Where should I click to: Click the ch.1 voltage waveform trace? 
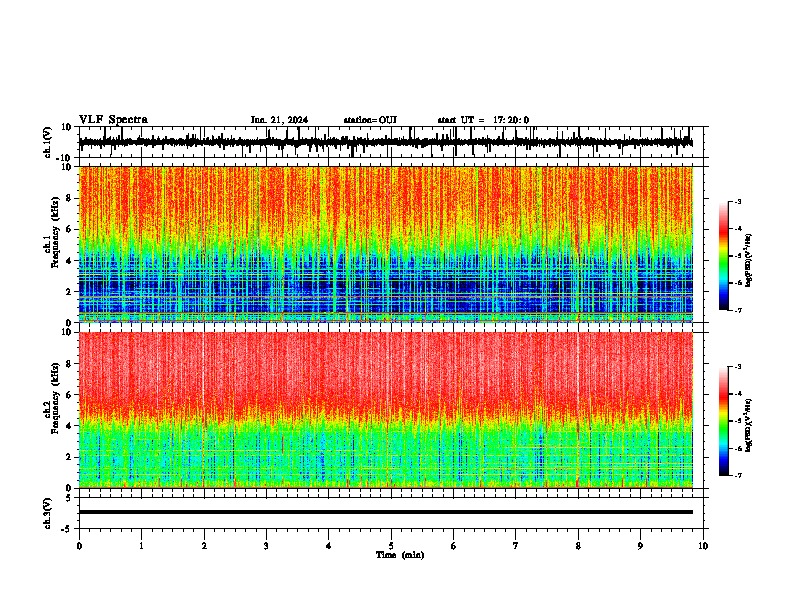pyautogui.click(x=385, y=142)
